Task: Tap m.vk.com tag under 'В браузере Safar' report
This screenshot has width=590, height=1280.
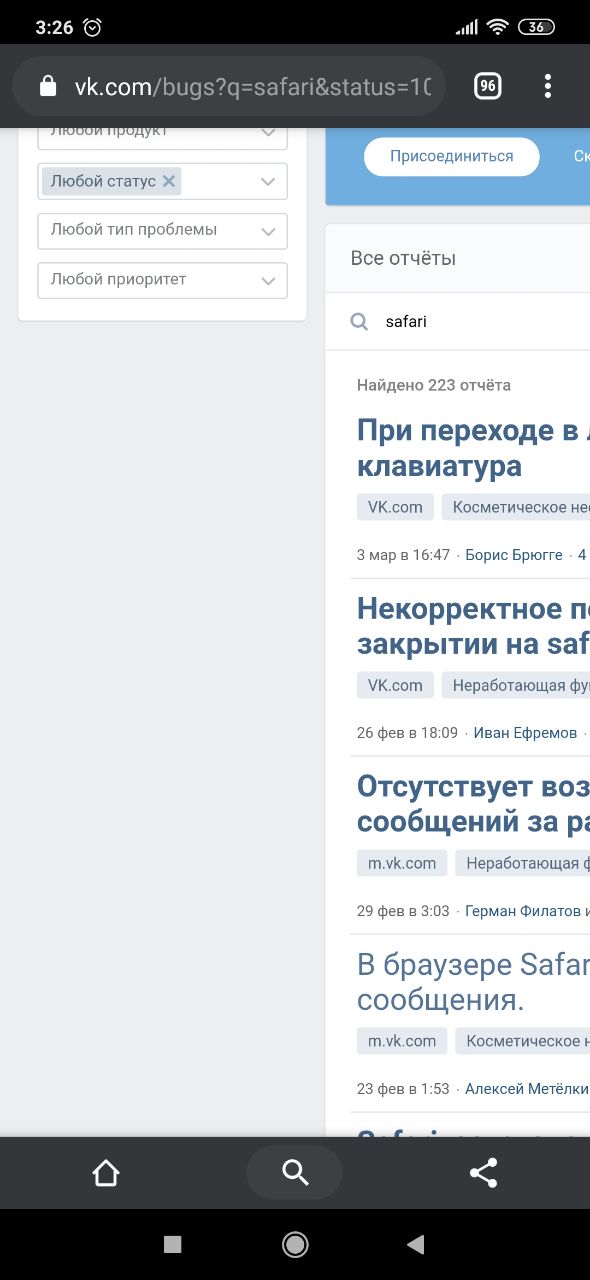Action: [402, 1041]
